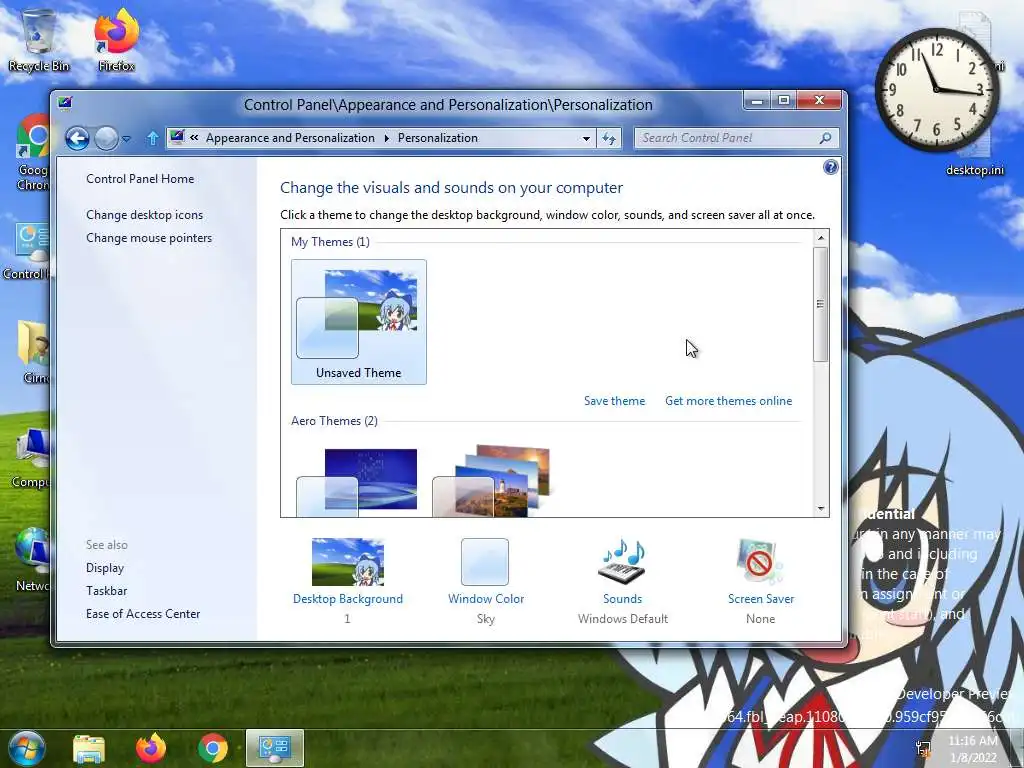Screen dimensions: 1024x768
Task: Click the Recycle Bin desktop icon
Action: click(39, 40)
